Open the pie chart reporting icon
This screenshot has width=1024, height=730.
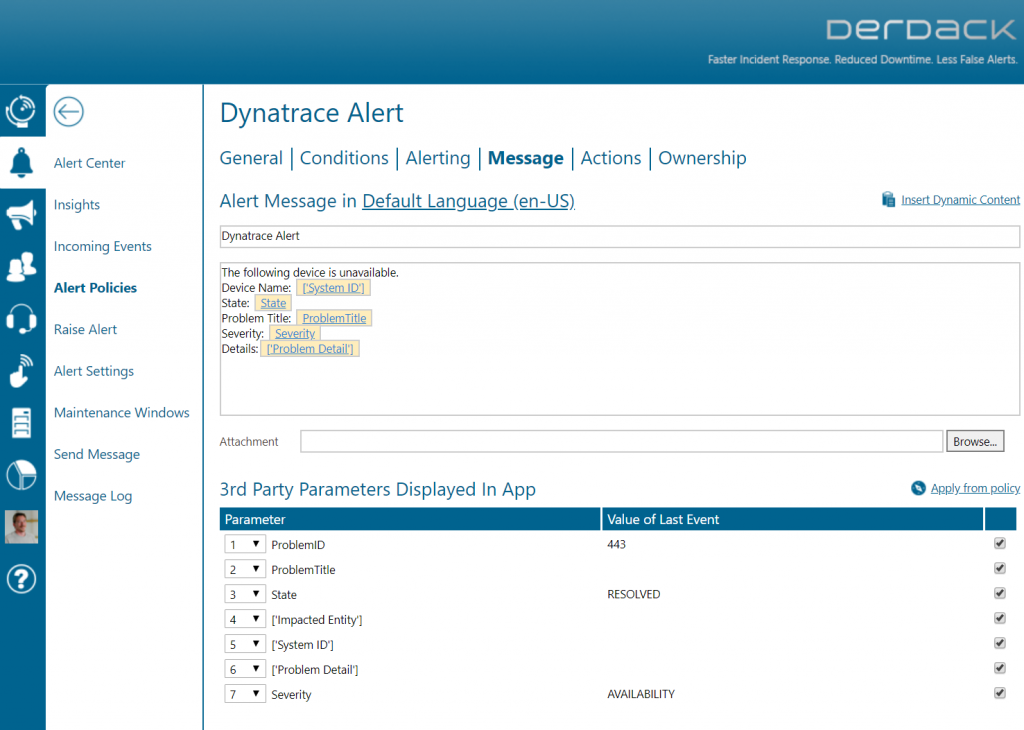tap(21, 474)
